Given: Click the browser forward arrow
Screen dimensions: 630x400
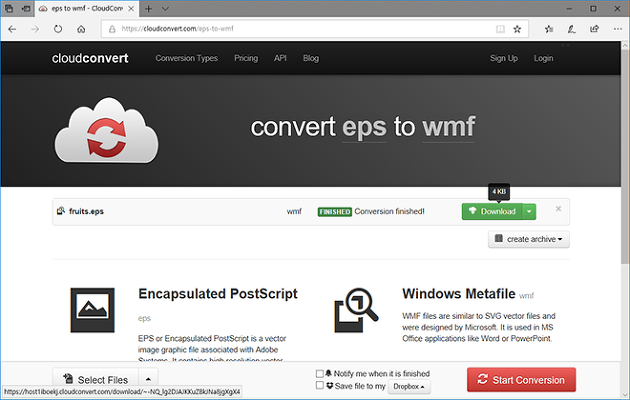Looking at the screenshot, I should [35, 29].
